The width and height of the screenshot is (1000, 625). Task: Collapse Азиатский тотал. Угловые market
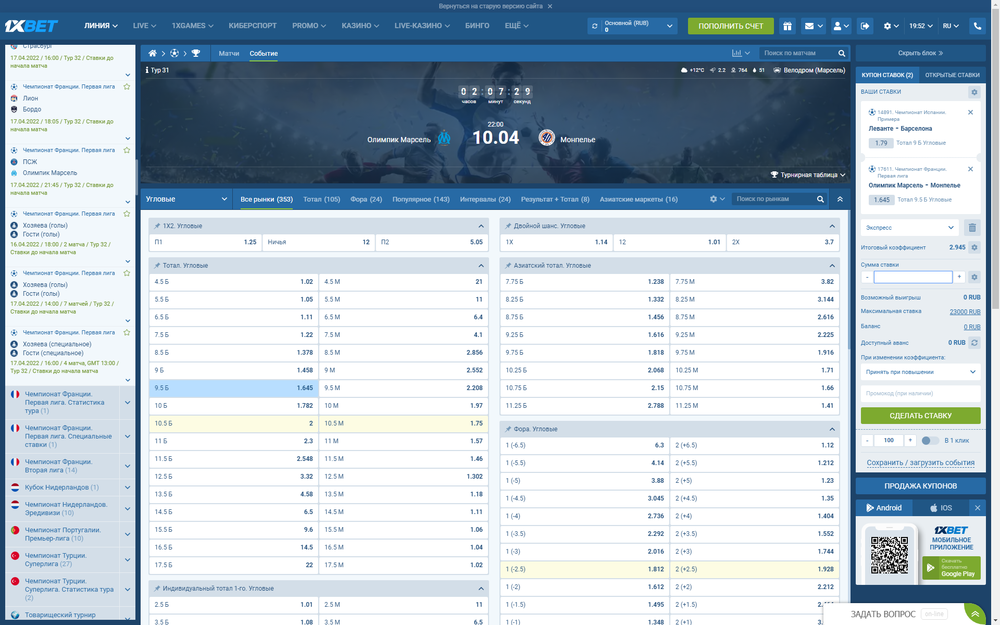pyautogui.click(x=832, y=265)
